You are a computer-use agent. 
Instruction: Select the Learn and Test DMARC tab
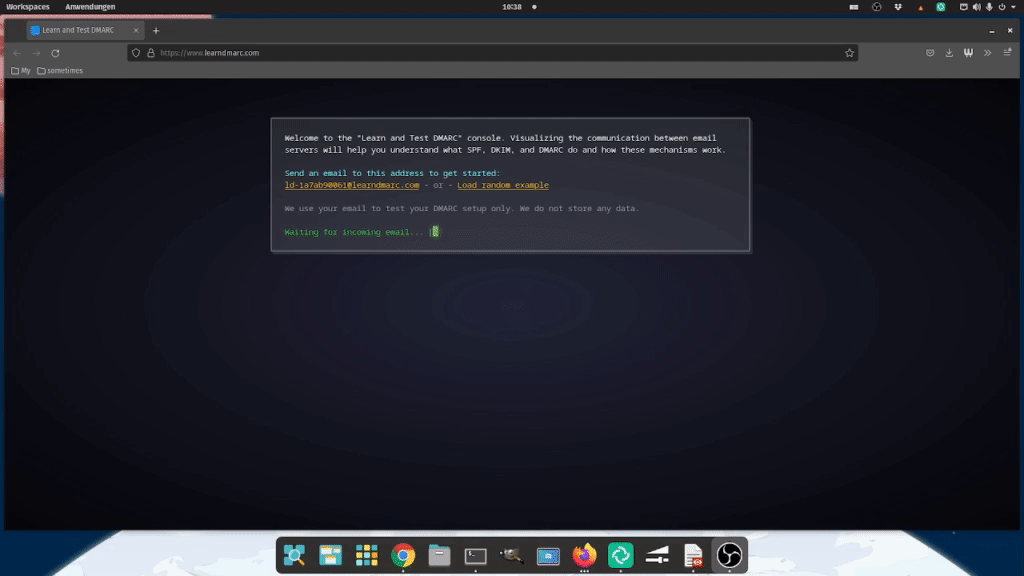[85, 30]
